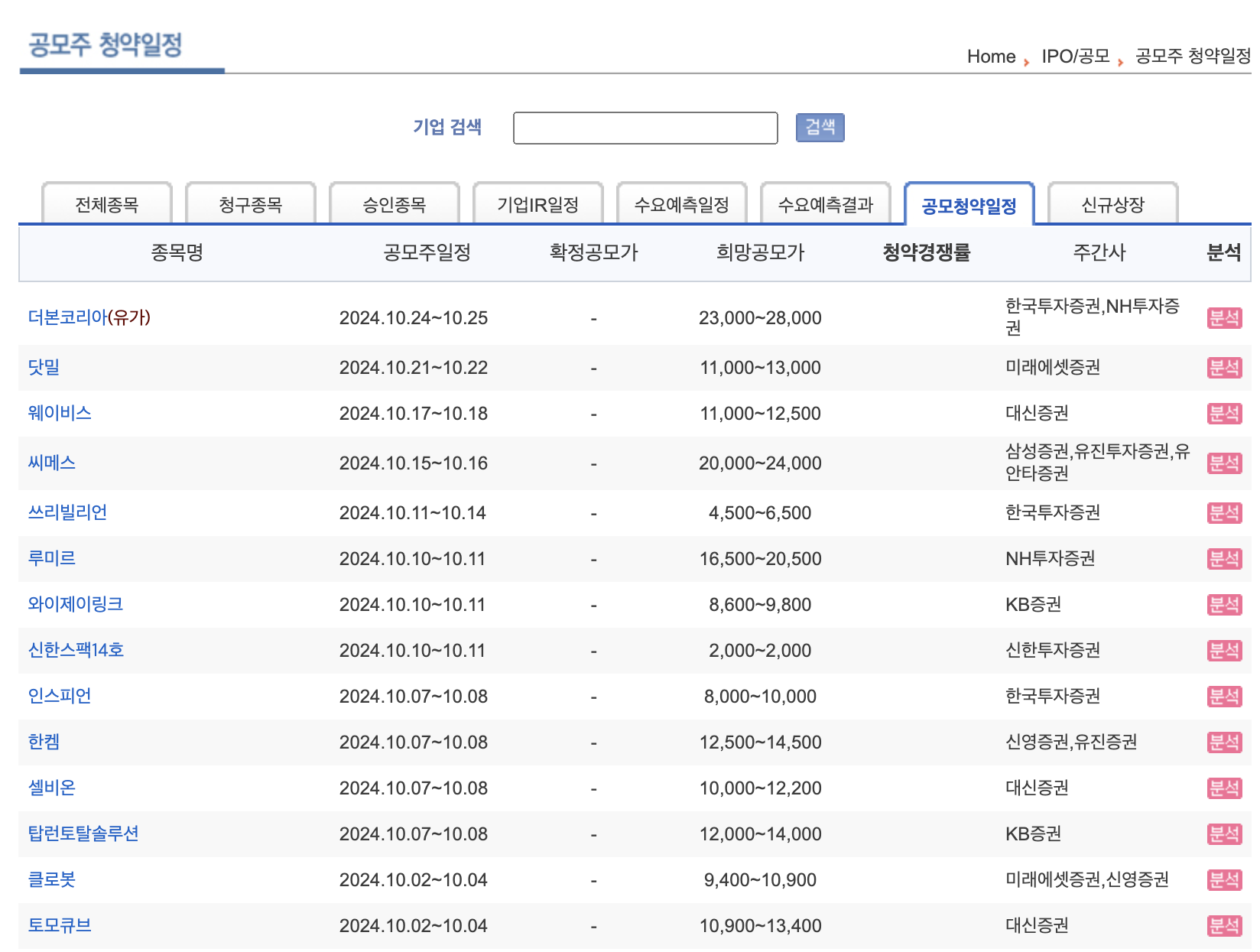The image size is (1260, 952).
Task: Click the 청약경쟁률 column header
Action: 927,253
